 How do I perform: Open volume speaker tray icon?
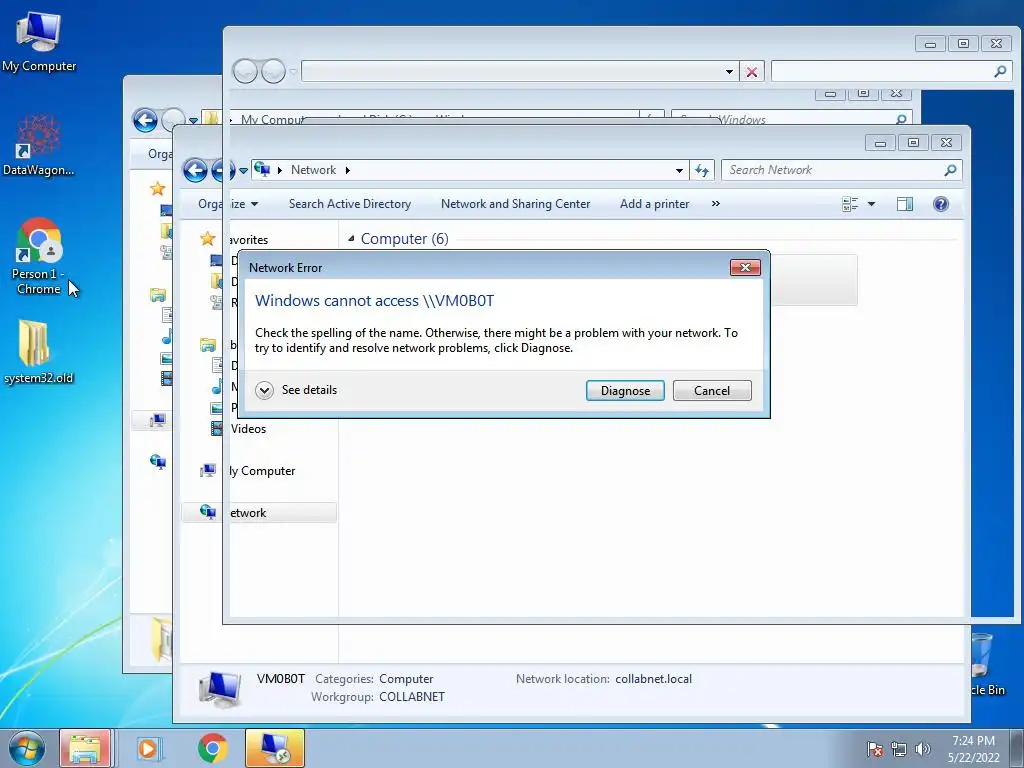tap(922, 749)
